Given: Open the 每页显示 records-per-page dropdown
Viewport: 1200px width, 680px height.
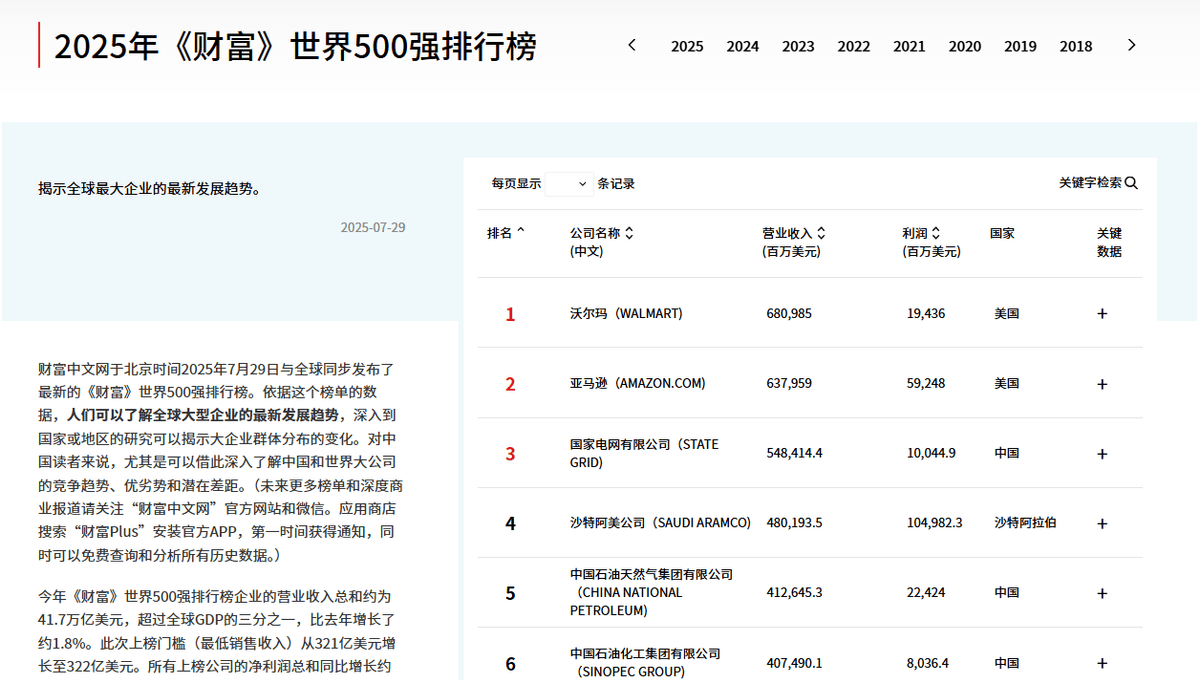Looking at the screenshot, I should tap(570, 184).
